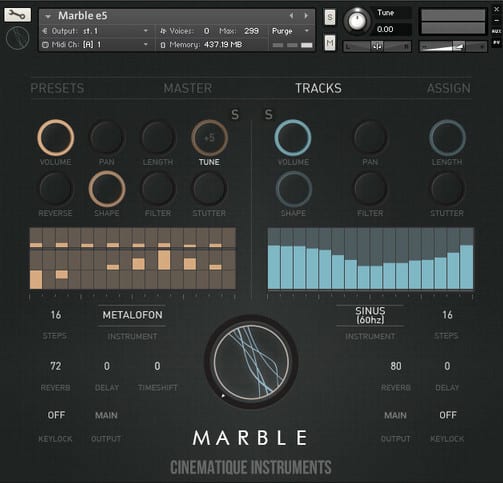Toggle the Kontakt solo S button
Screen dimensions: 503x483
click(330, 17)
